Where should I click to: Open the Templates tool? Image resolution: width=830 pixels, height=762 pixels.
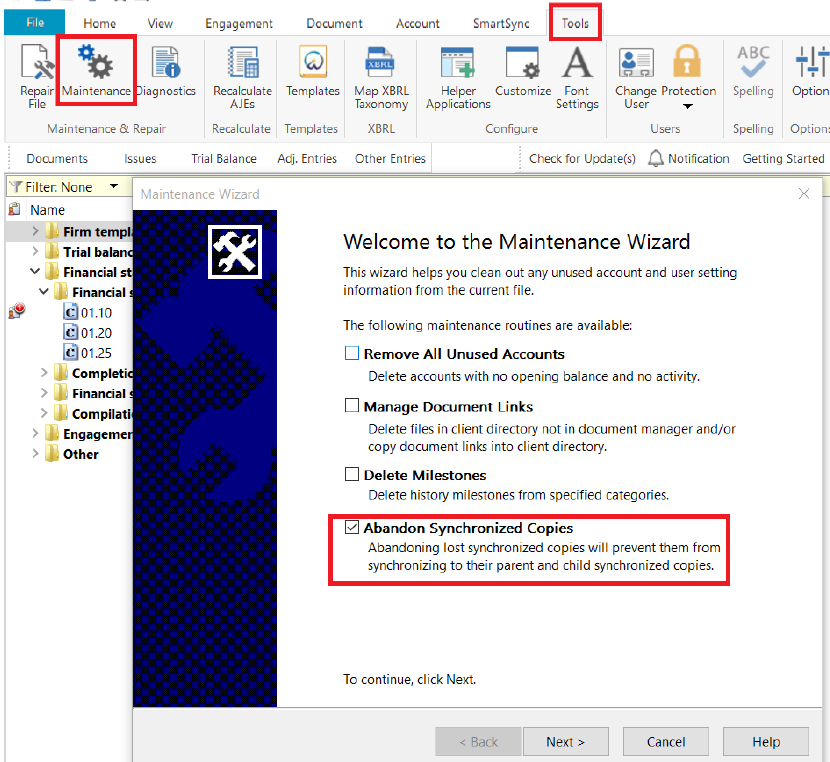[312, 71]
